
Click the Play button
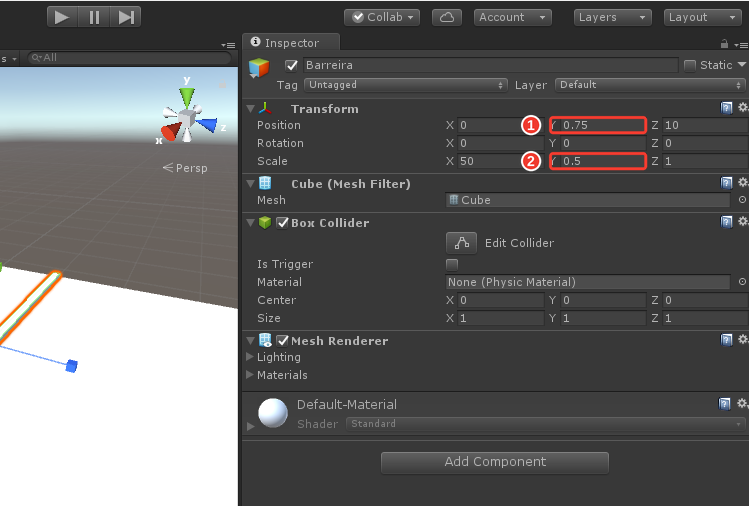point(63,17)
